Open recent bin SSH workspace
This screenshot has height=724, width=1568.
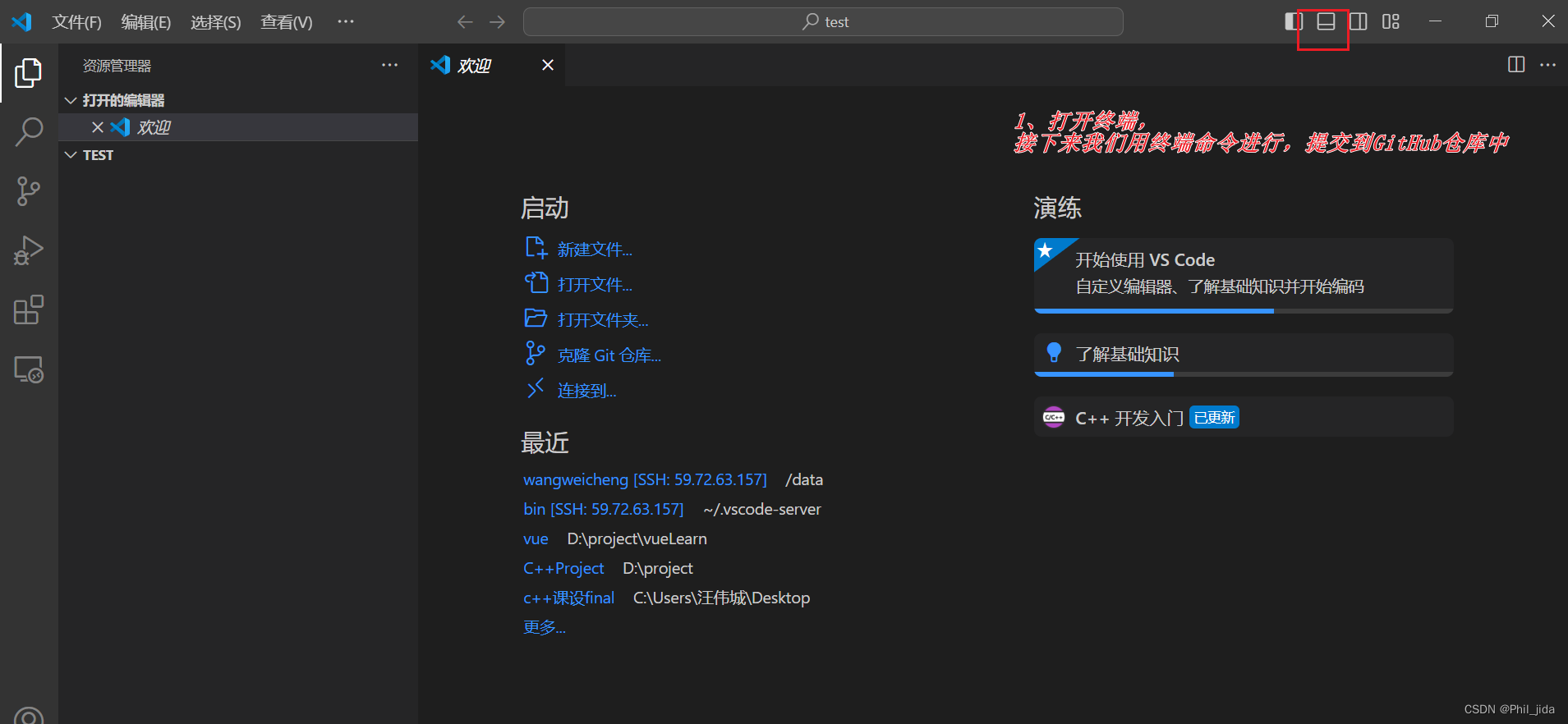click(x=603, y=509)
